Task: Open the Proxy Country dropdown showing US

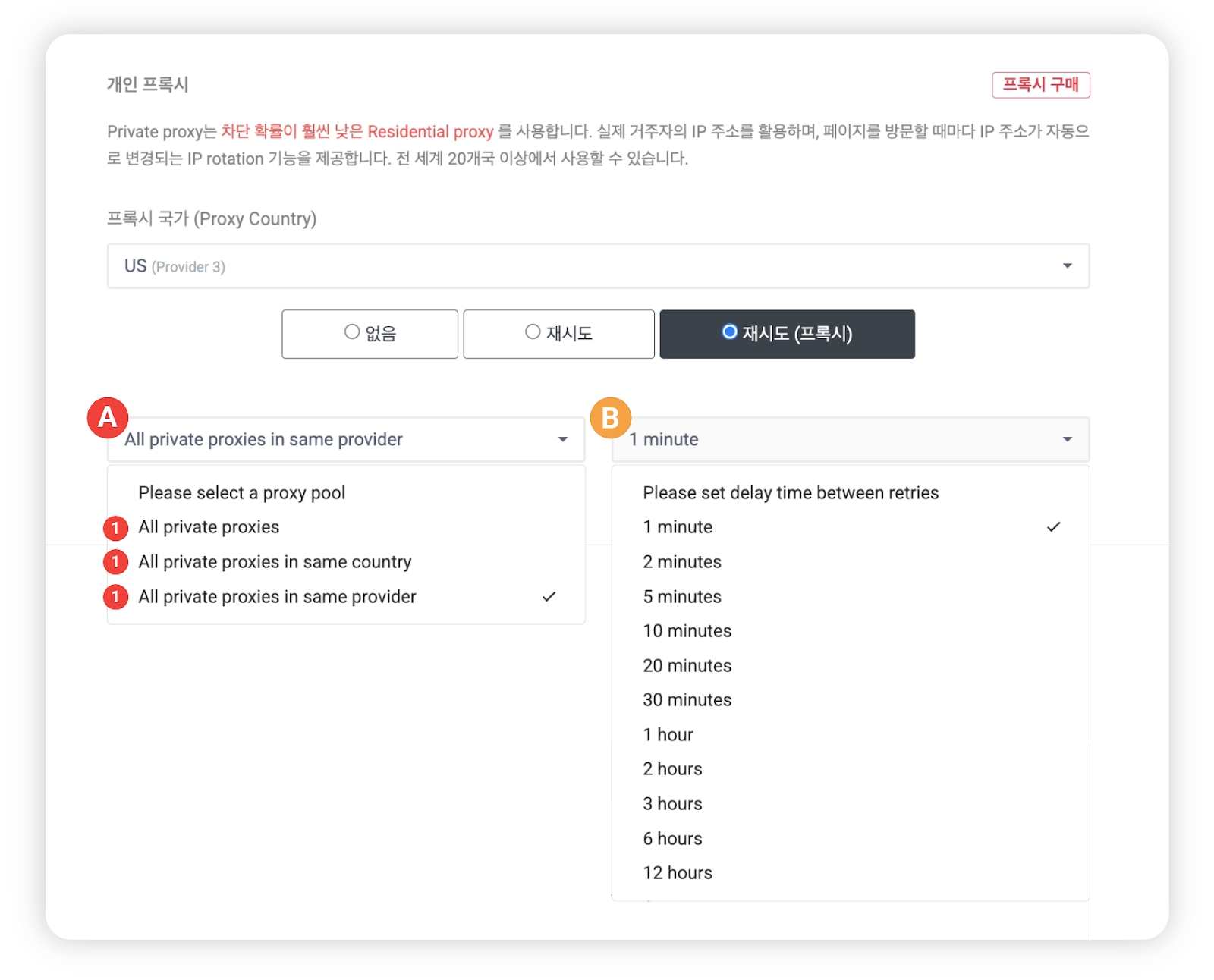Action: tap(598, 266)
